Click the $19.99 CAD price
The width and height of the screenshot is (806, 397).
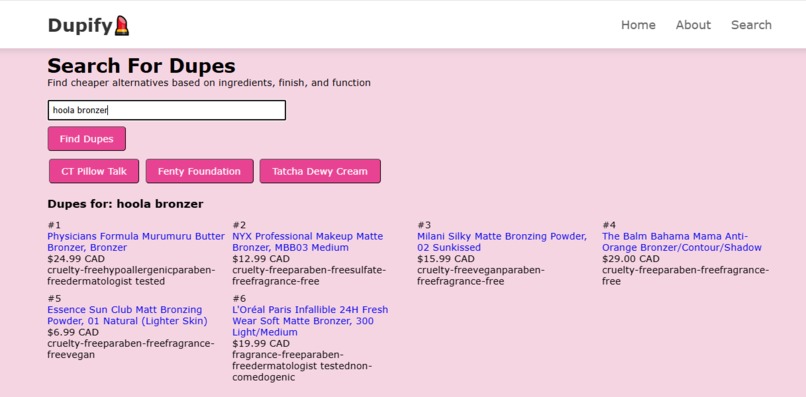click(x=261, y=344)
